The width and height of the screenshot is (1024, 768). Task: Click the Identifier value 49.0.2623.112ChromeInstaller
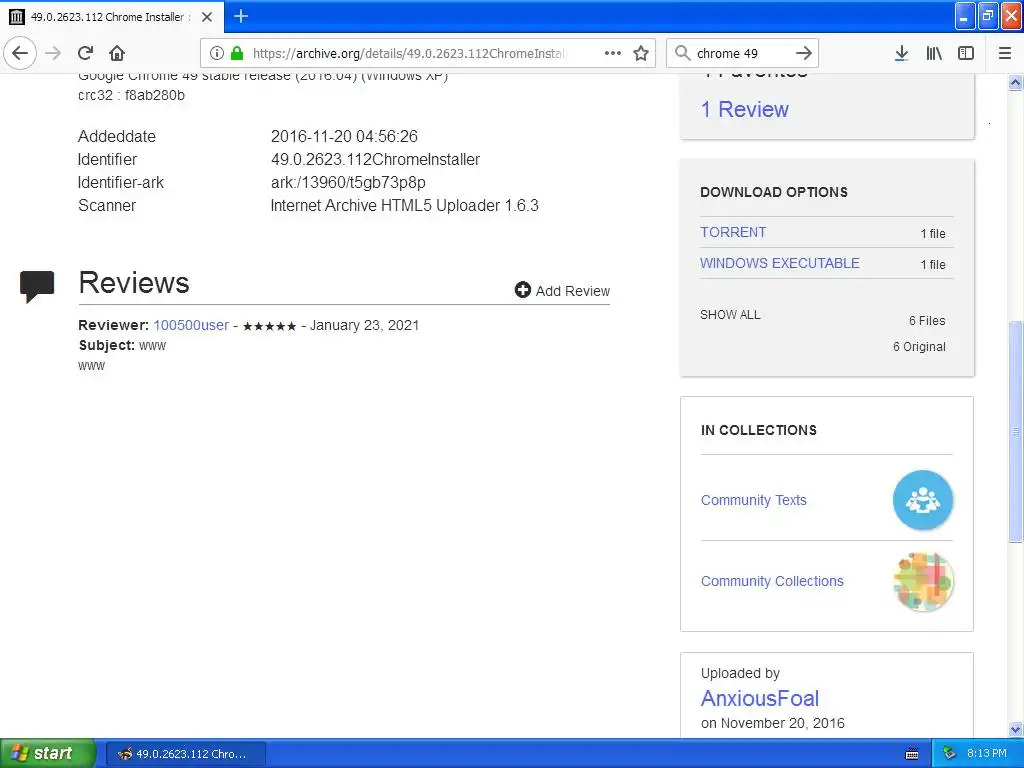click(375, 159)
